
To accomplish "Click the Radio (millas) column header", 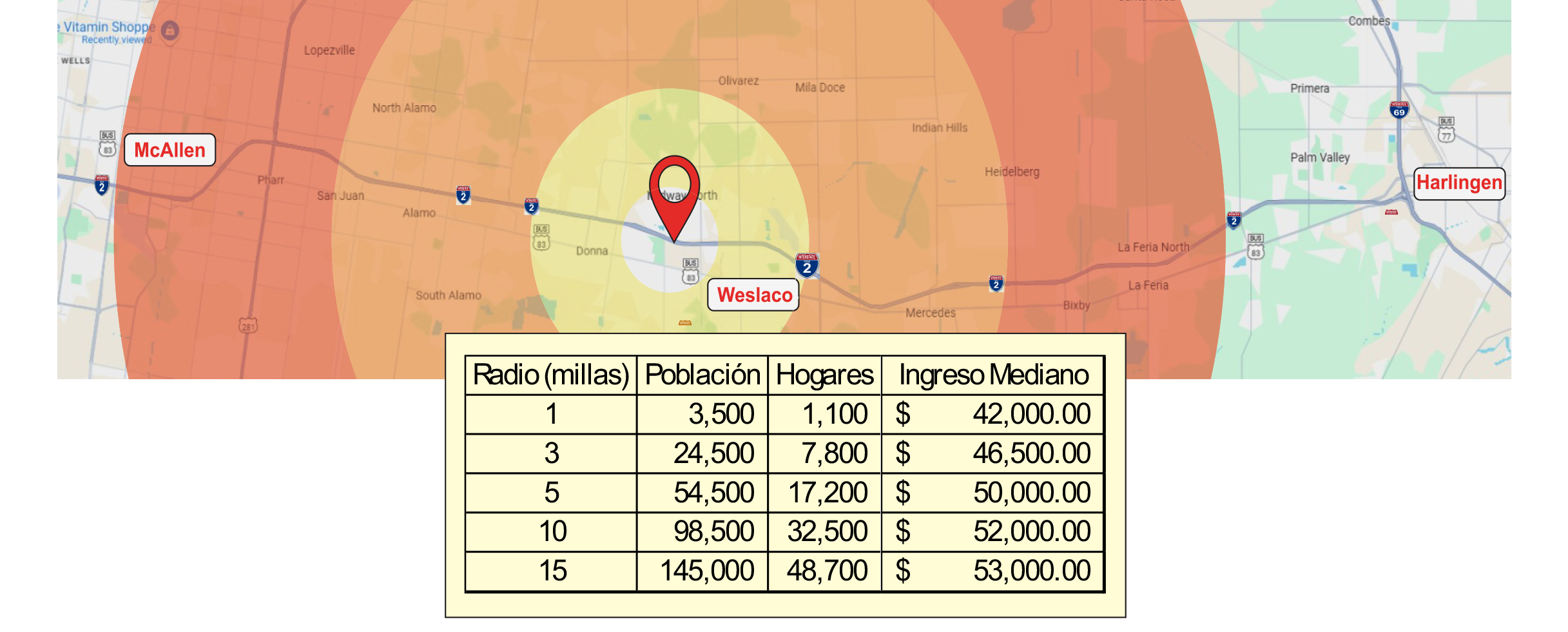I will pos(551,375).
